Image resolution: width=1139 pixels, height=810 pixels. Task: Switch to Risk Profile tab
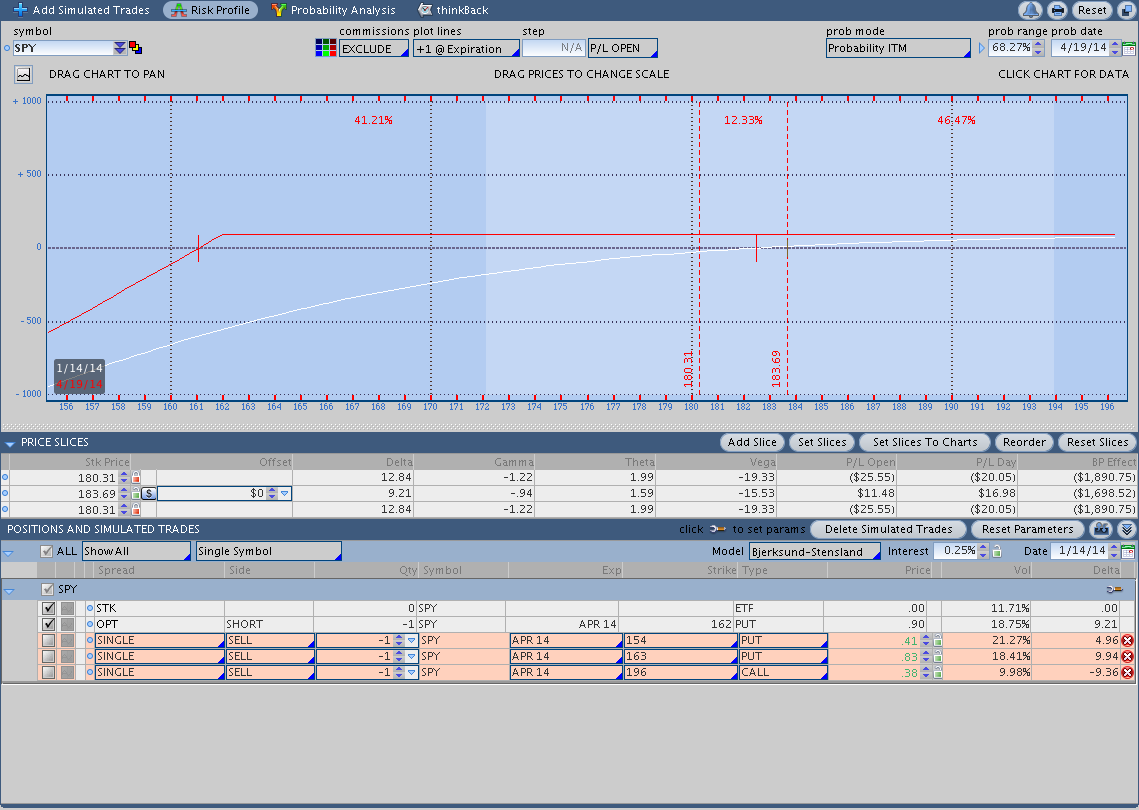pos(211,10)
